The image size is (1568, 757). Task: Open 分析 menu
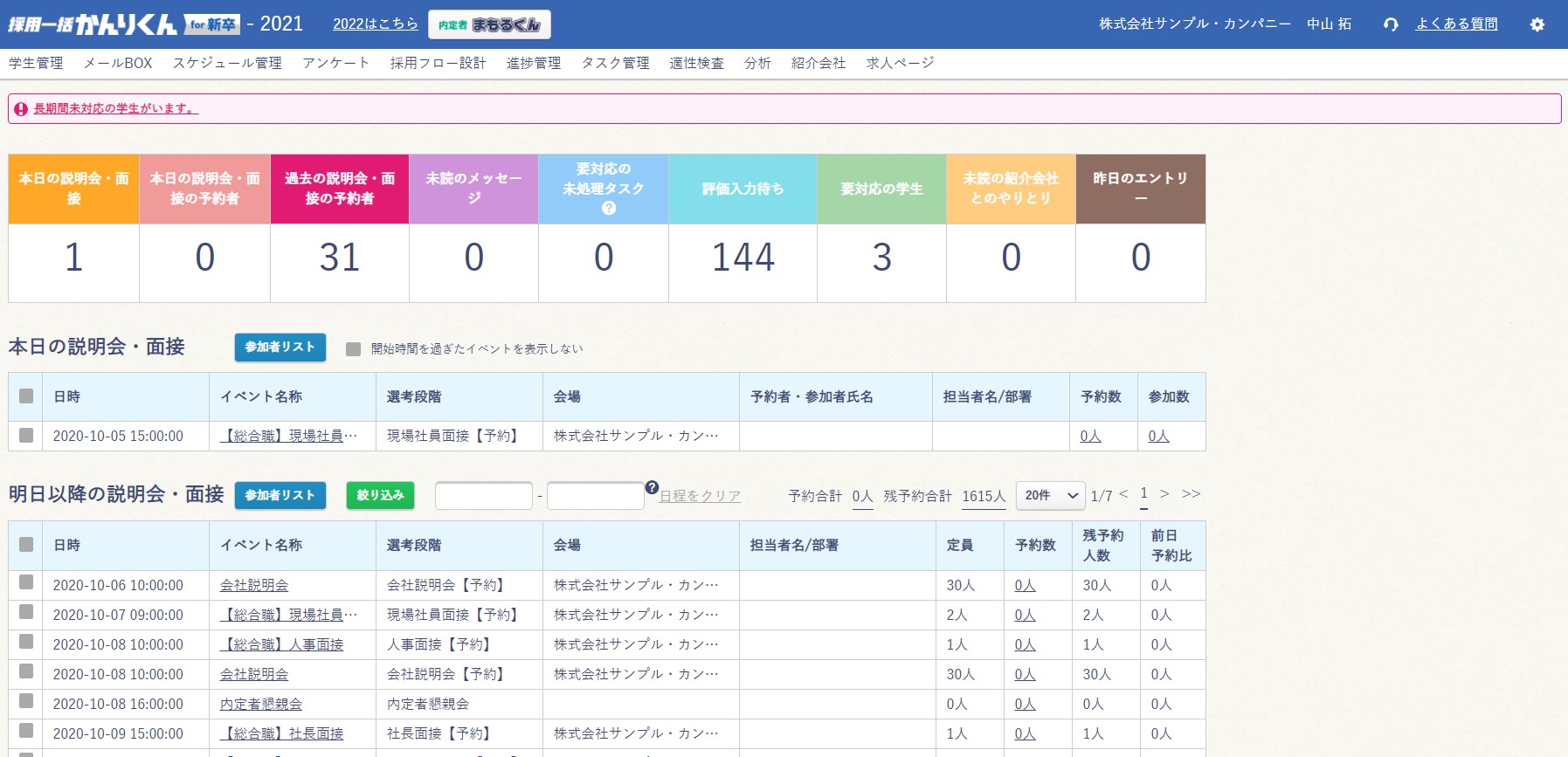[757, 63]
